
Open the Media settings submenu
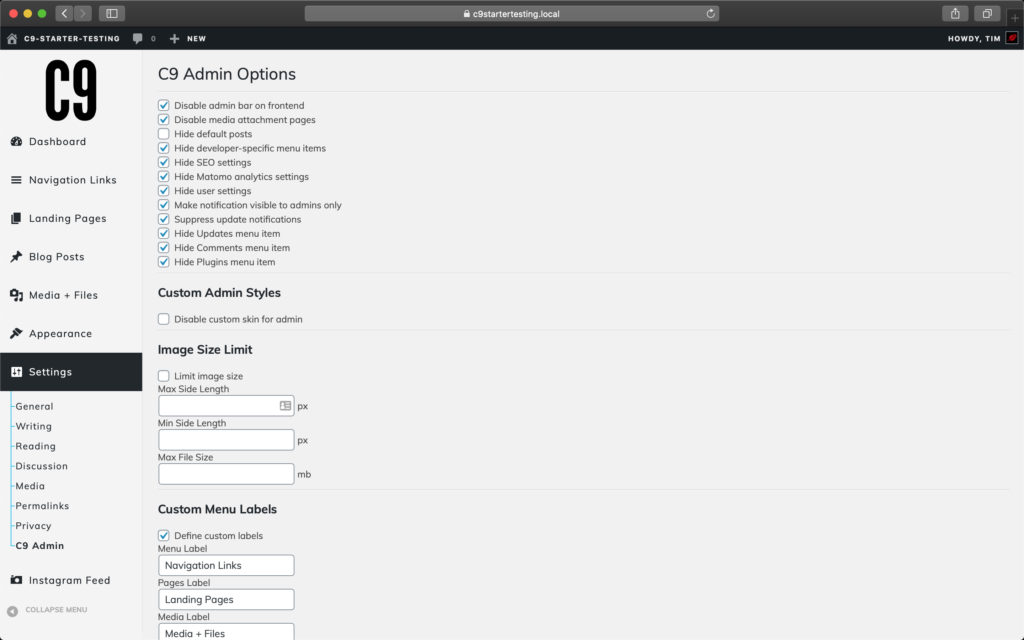(x=30, y=486)
